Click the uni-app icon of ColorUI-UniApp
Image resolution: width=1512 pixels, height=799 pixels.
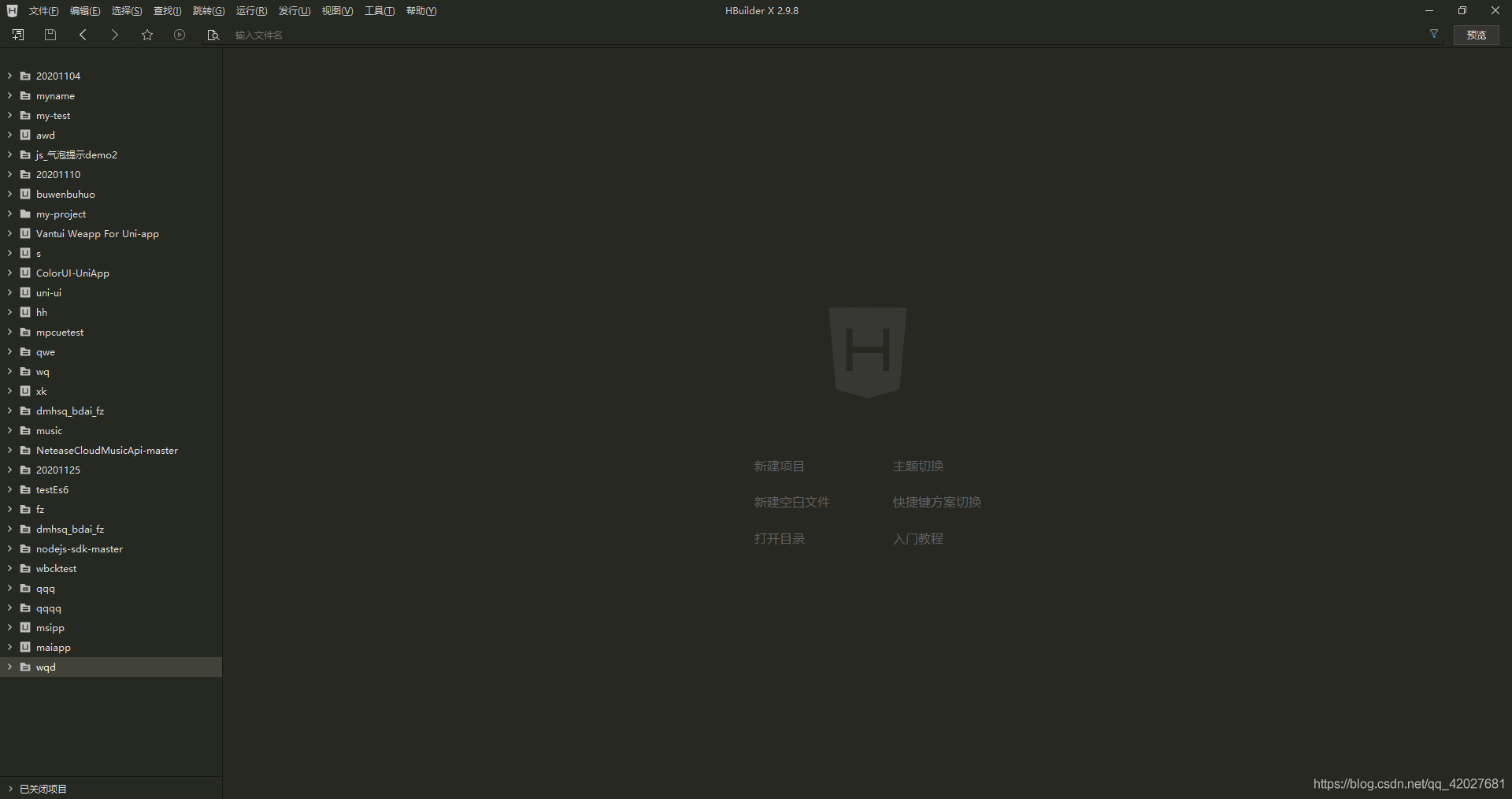[x=25, y=273]
